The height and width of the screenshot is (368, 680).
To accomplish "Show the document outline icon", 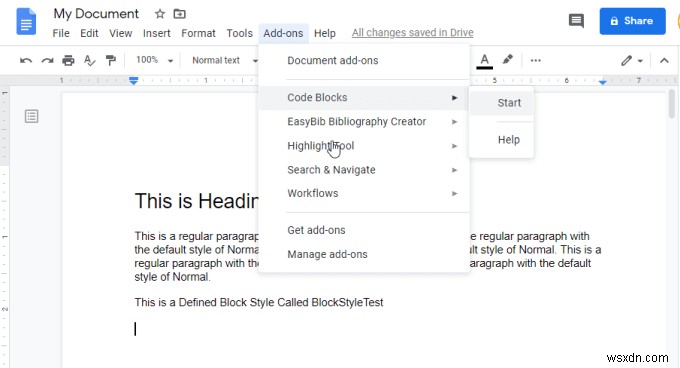I will coord(31,116).
